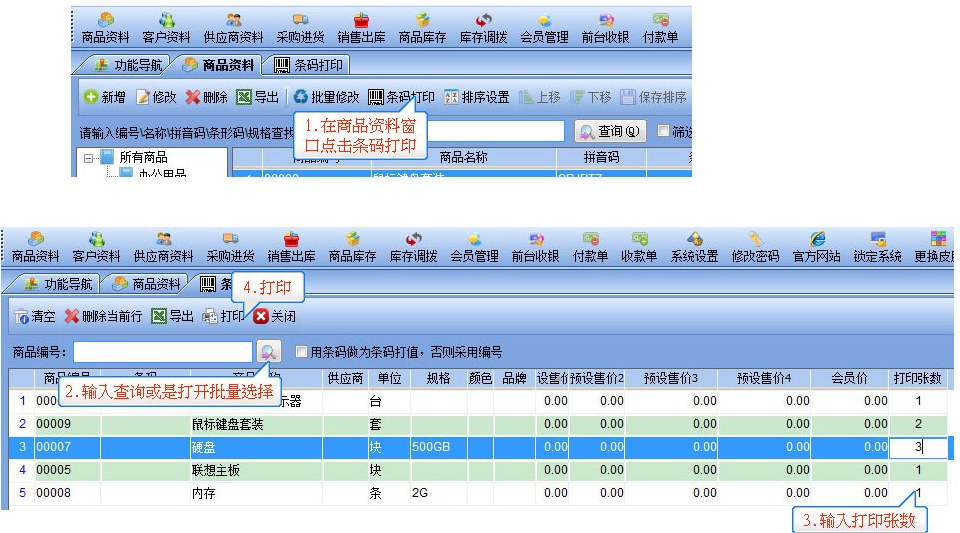
Task: Open 商品库存 in the lower window's main toolbar
Action: tap(352, 247)
